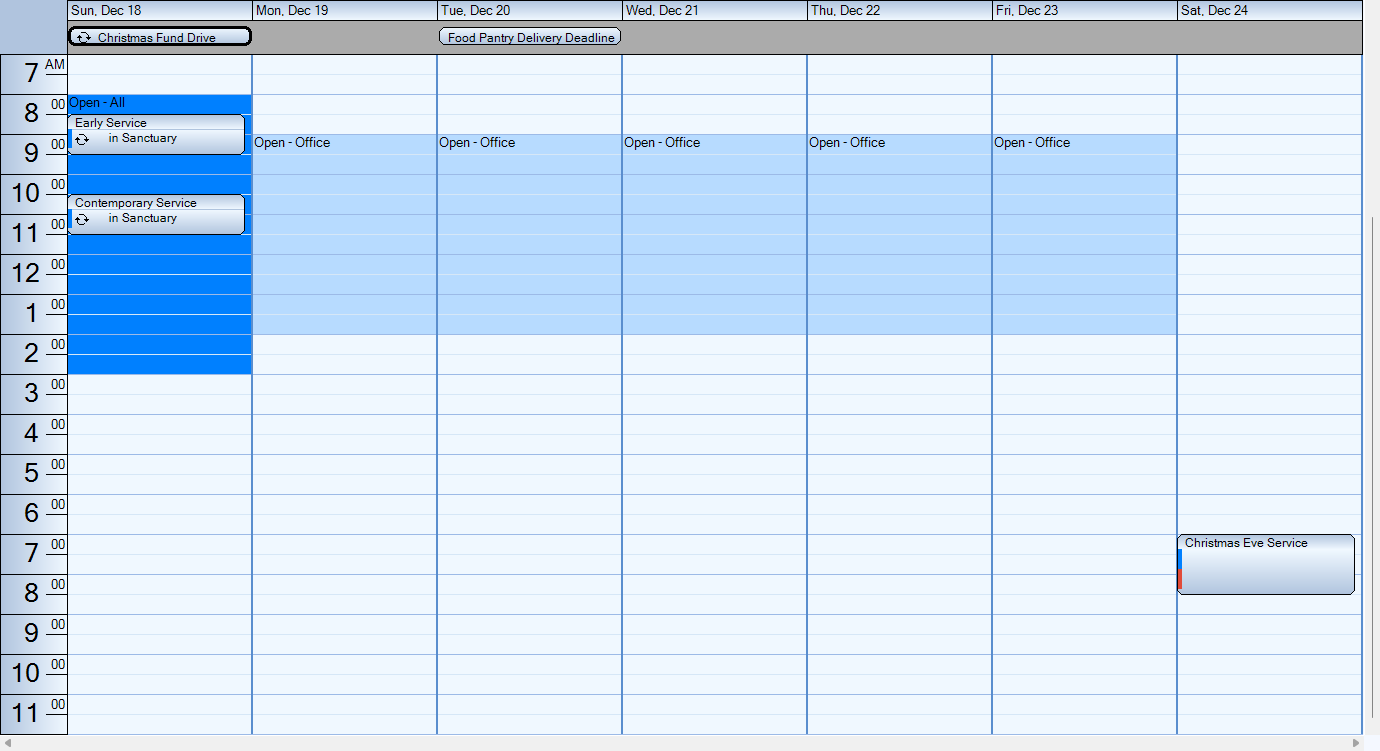Click red status marker on Christmas Eve Service

tap(1180, 580)
